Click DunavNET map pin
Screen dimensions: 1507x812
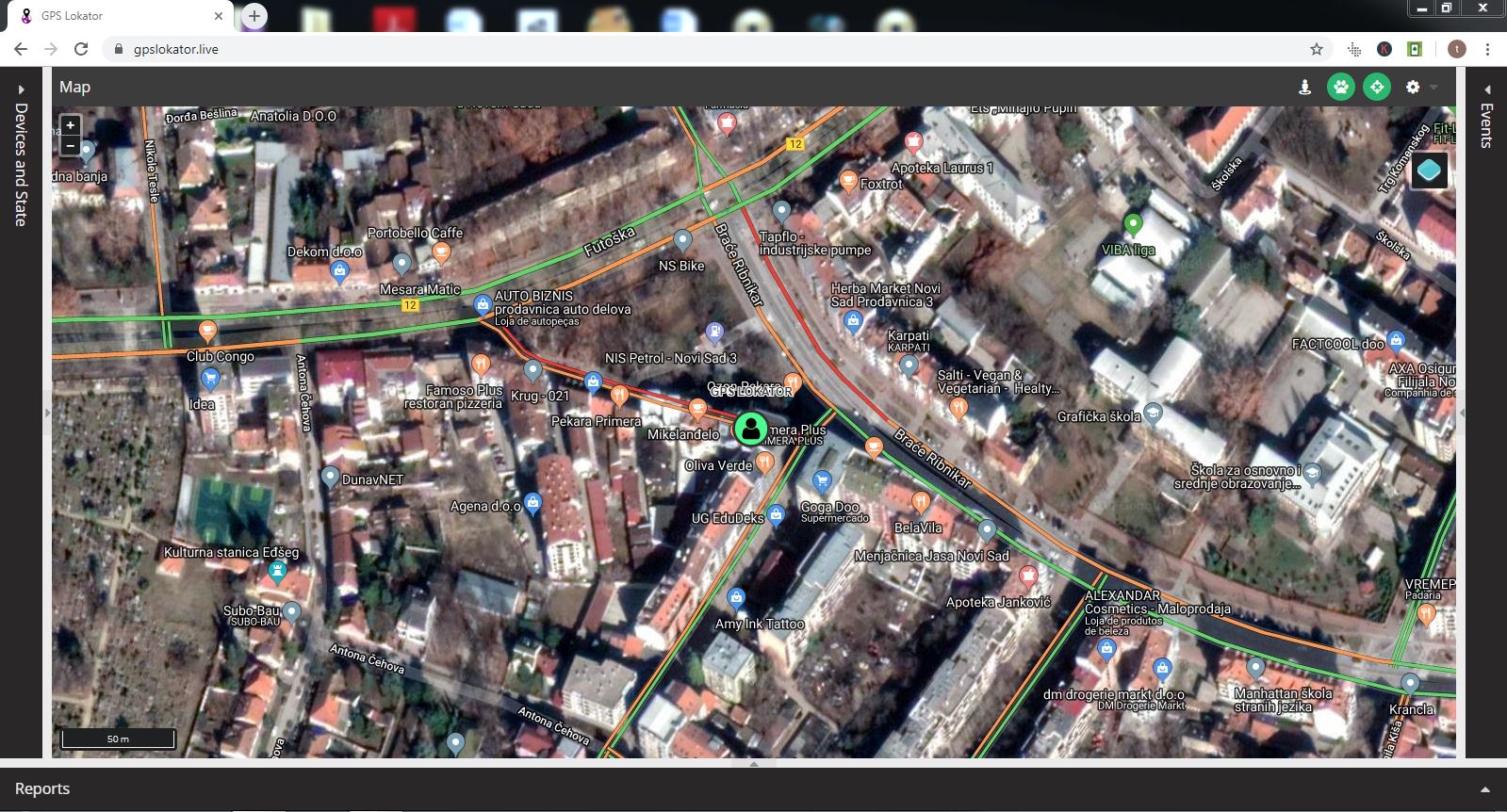(x=330, y=478)
